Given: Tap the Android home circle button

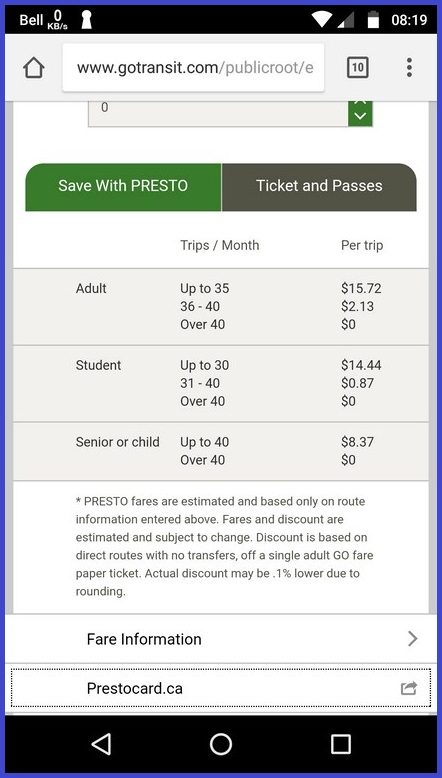Looking at the screenshot, I should pyautogui.click(x=221, y=744).
